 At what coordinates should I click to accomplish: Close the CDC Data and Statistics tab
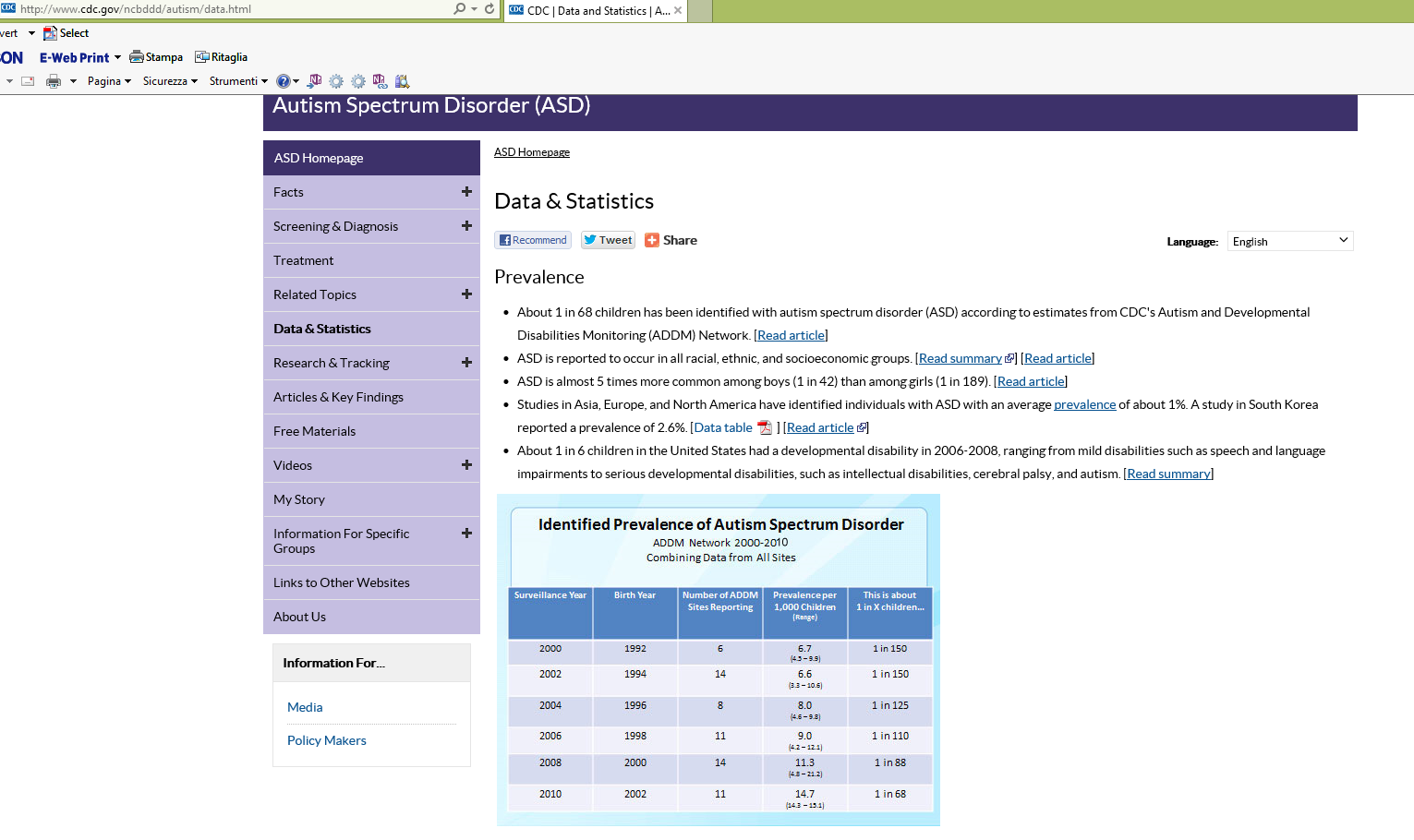678,11
